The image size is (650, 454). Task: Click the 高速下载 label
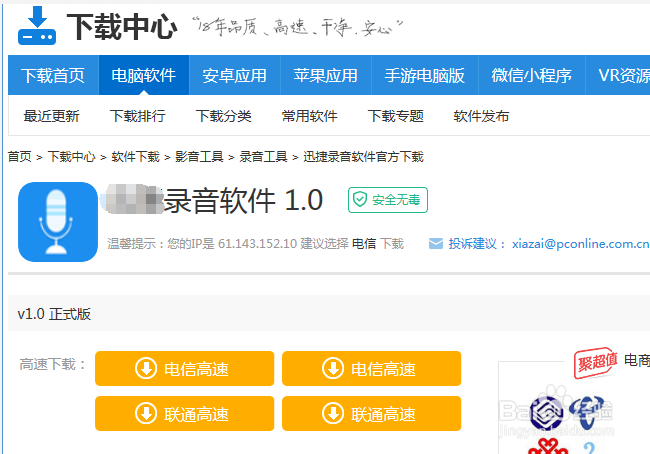coord(53,364)
